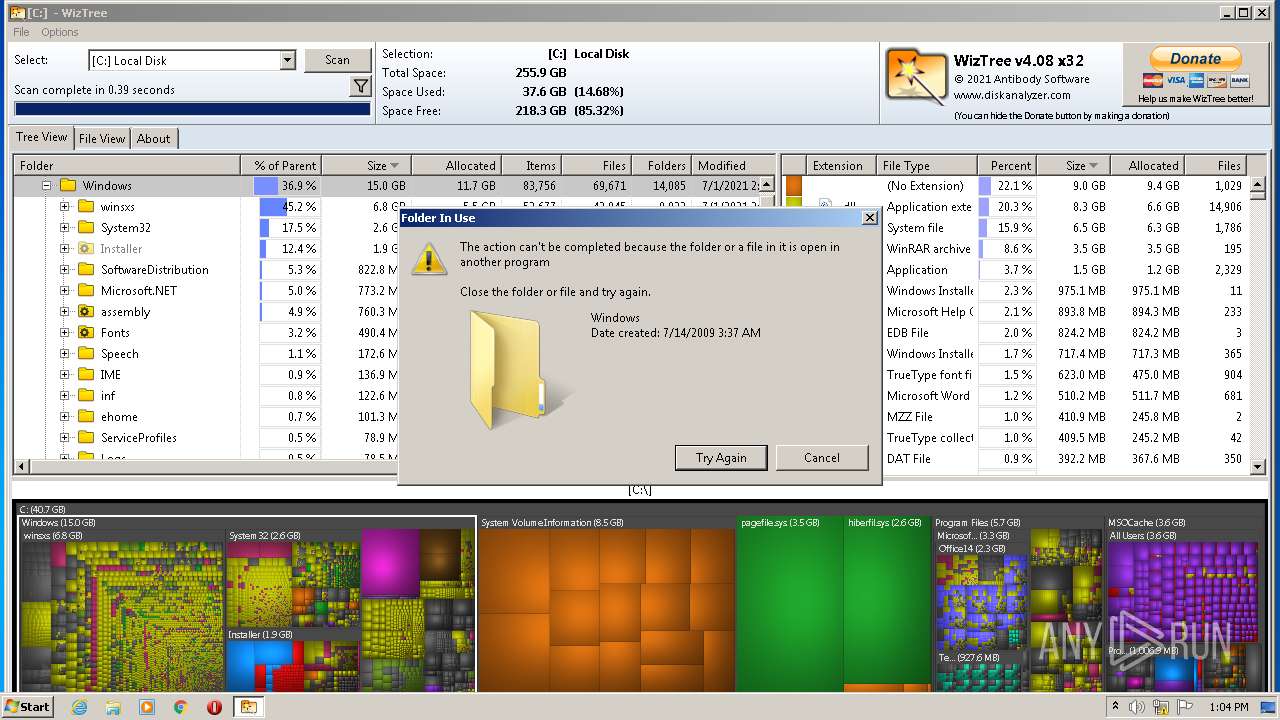This screenshot has width=1280, height=720.
Task: Click the SoftwareDistribution folder icon
Action: [86, 269]
